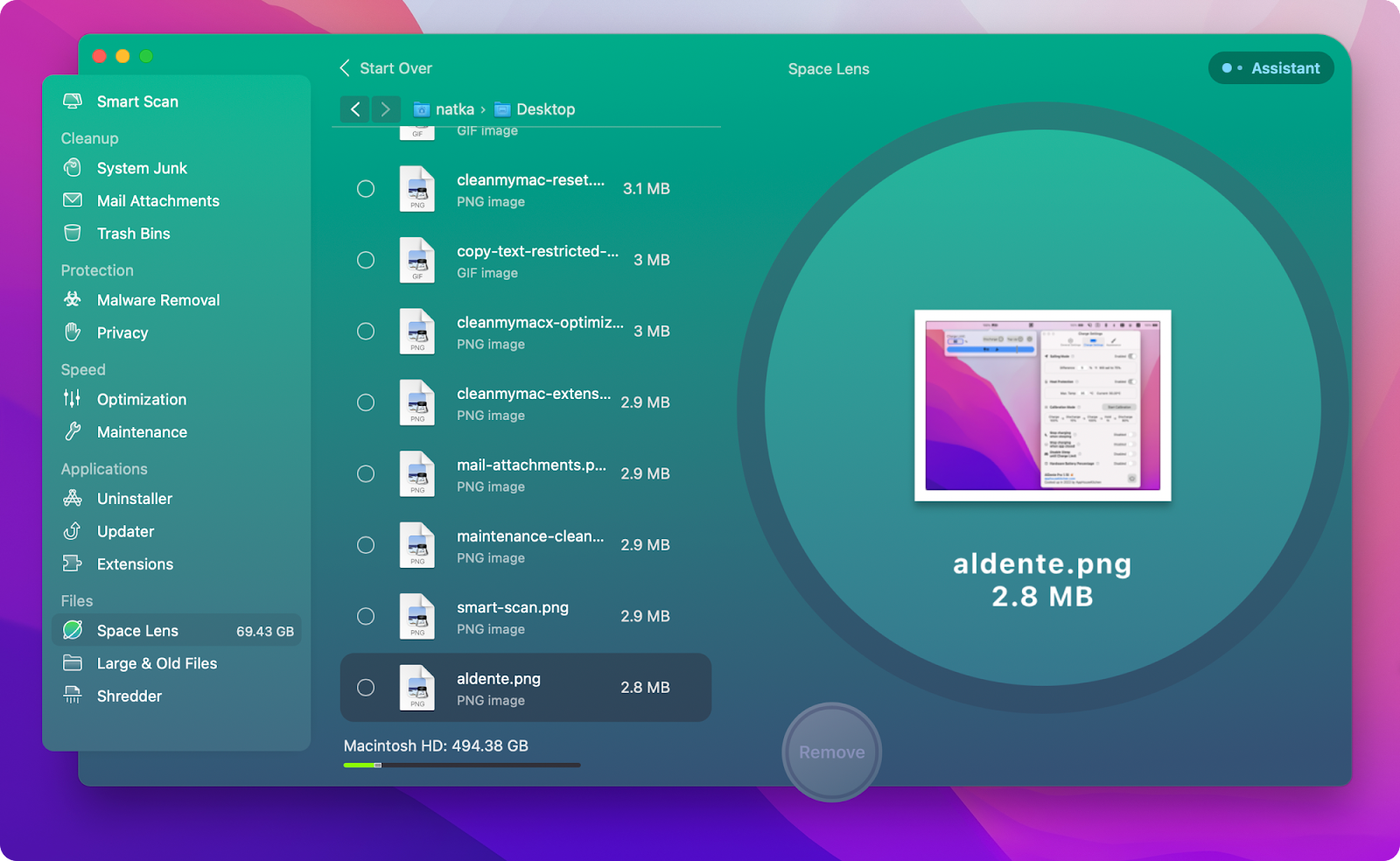Click the System Junk icon
The height and width of the screenshot is (861, 1400).
click(73, 167)
